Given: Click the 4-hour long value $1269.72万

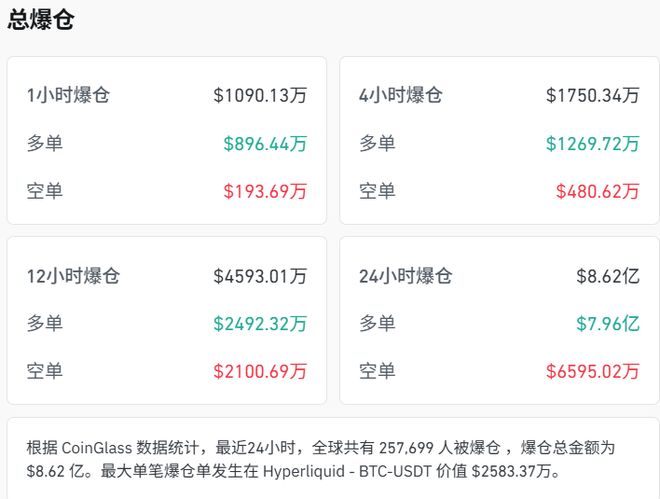Looking at the screenshot, I should 592,144.
